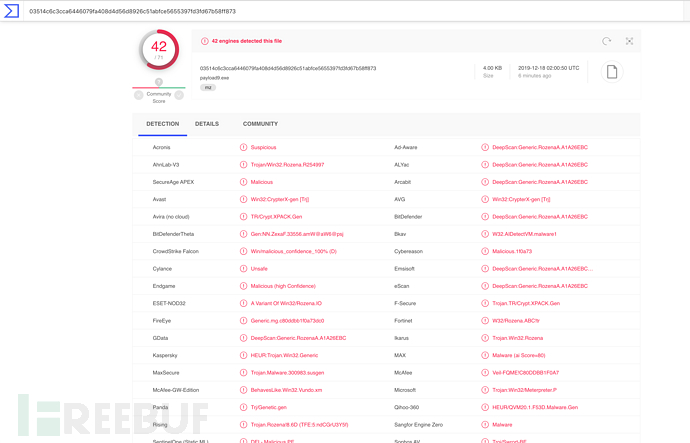Click 'W32/Rozena.ABC!tr' Fortinet result
The width and height of the screenshot is (690, 443).
[516, 321]
